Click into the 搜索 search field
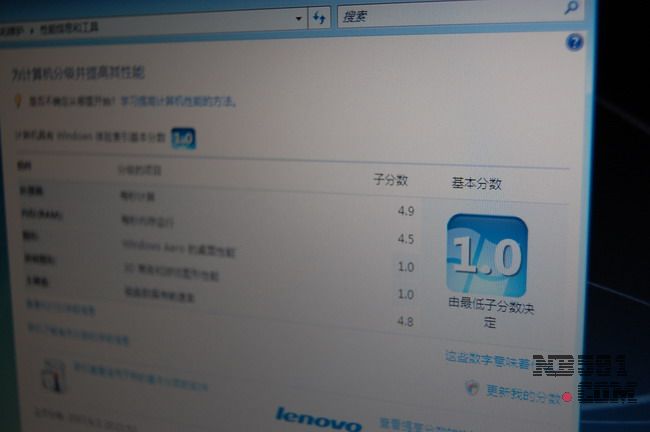This screenshot has width=650, height=432. tap(450, 15)
